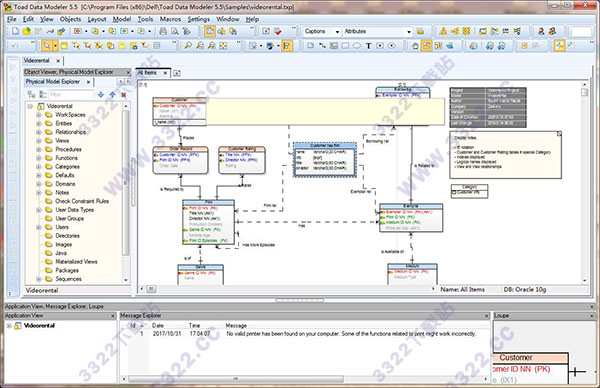Click the undo arrow icon

tap(15, 46)
